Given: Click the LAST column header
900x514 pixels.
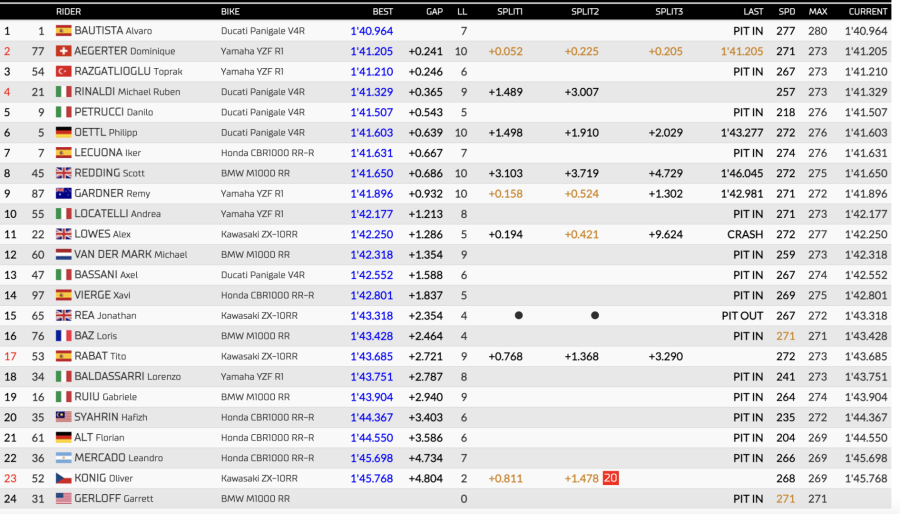Looking at the screenshot, I should point(754,11).
